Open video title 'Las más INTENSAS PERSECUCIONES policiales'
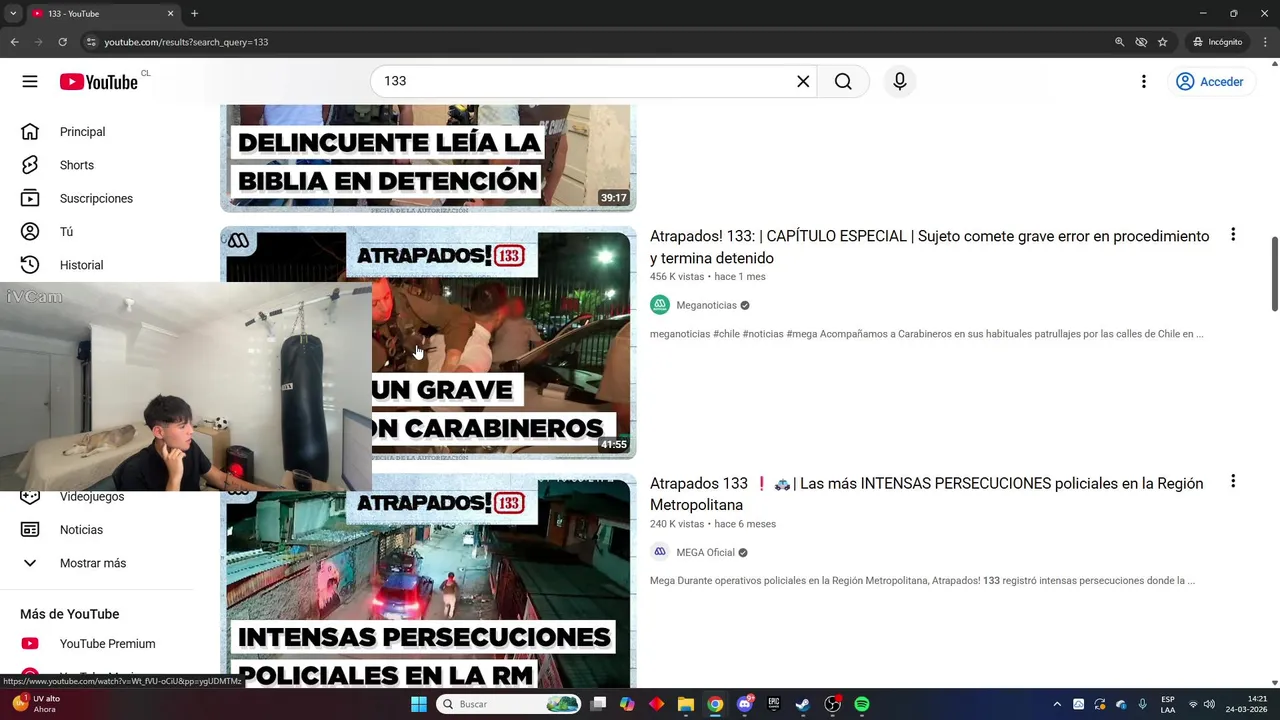Image resolution: width=1280 pixels, height=720 pixels. coord(926,494)
